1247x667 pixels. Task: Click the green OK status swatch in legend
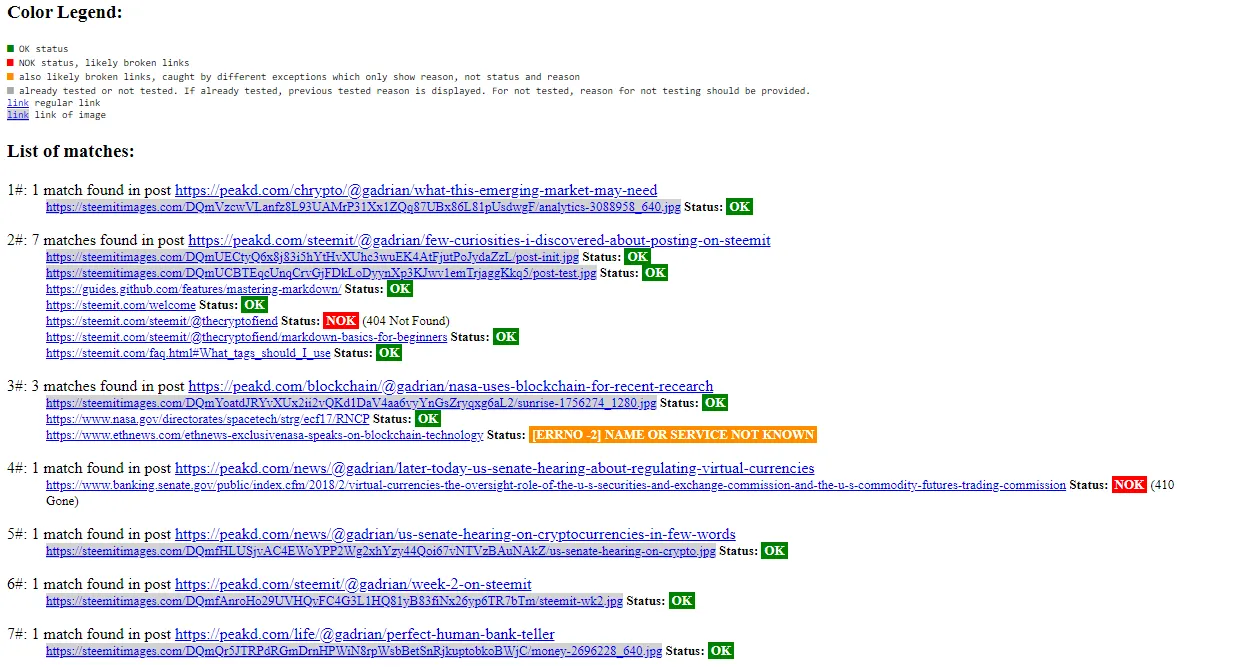[x=11, y=48]
